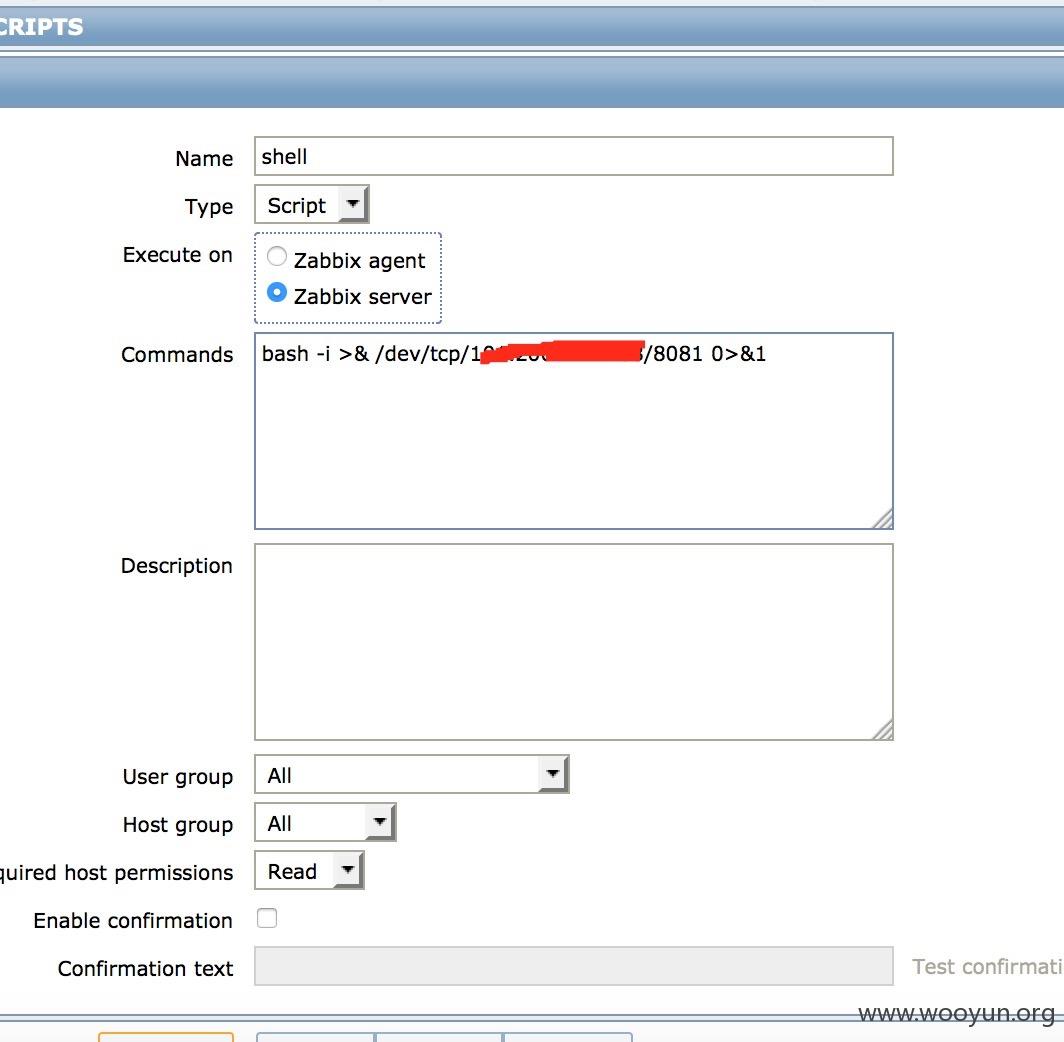1064x1042 pixels.
Task: Click the Test confirmation link
Action: pyautogui.click(x=988, y=967)
